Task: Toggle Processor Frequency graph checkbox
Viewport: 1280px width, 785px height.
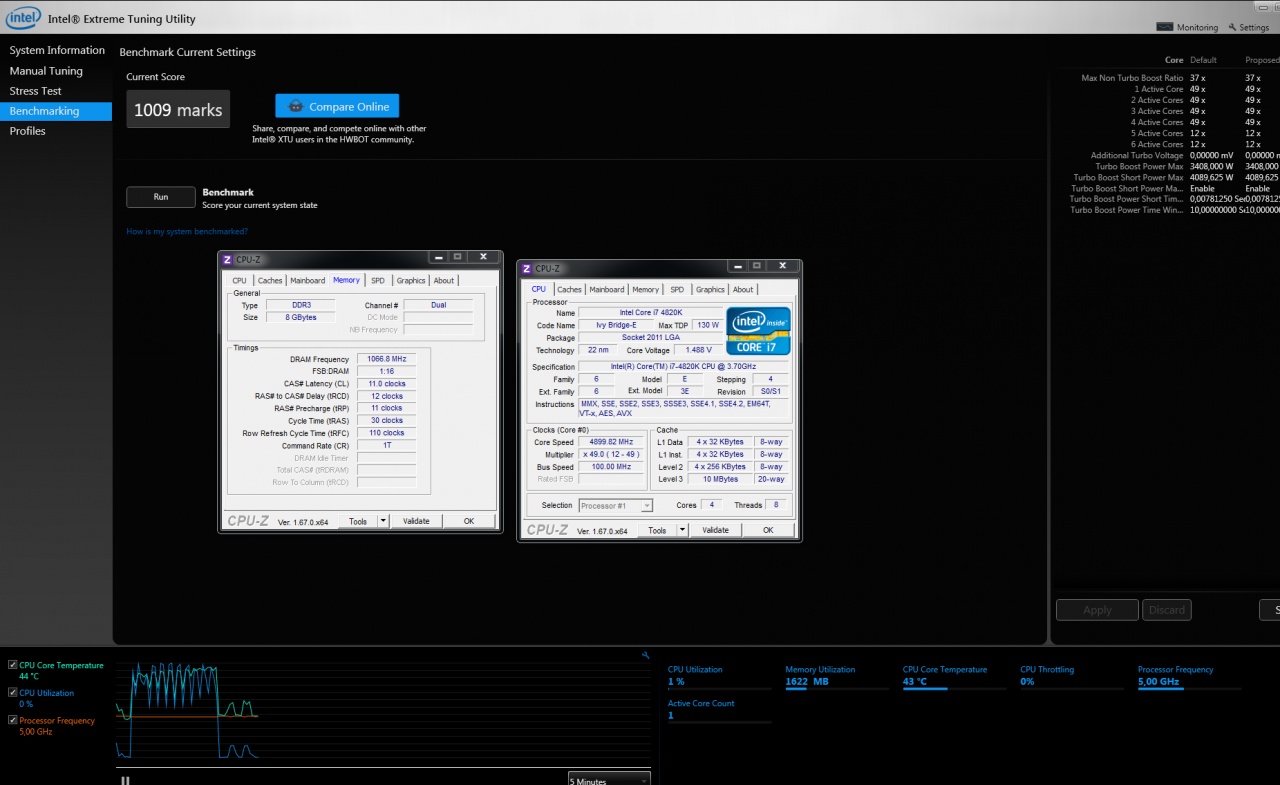Action: click(13, 720)
